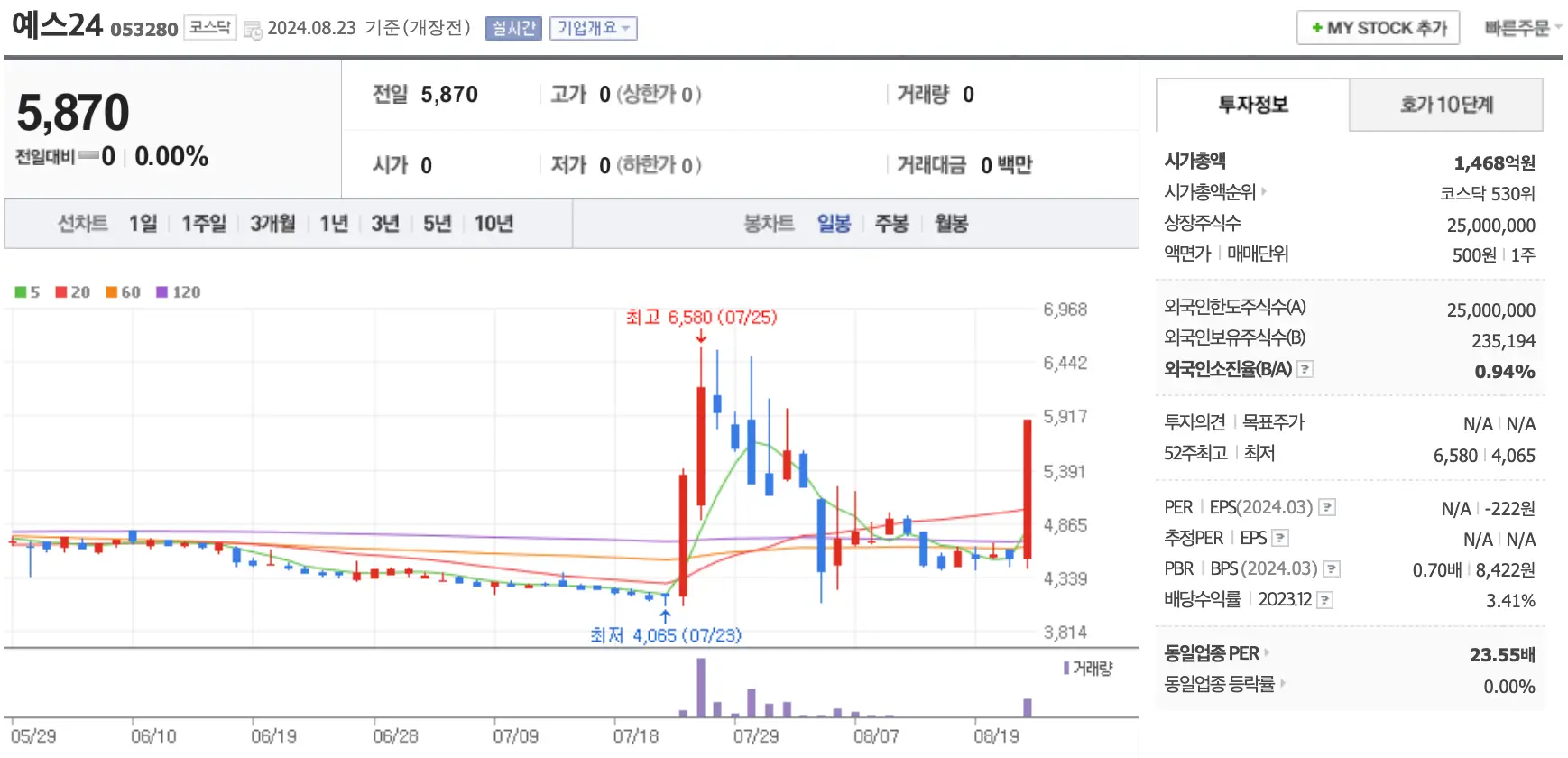Open the 동일업종 PER link
Screen dimensions: 1568x758
click(1216, 652)
